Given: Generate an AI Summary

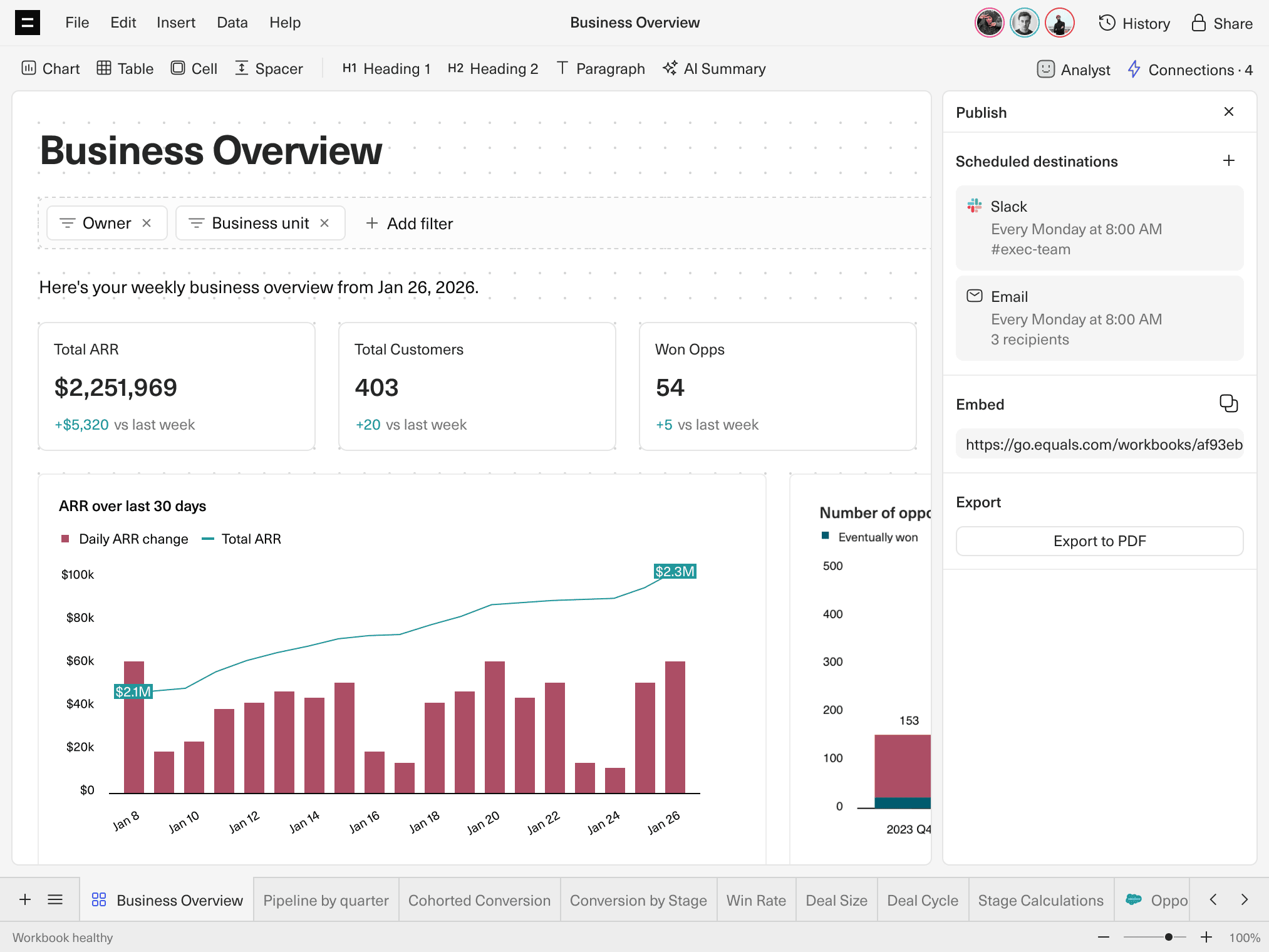Looking at the screenshot, I should click(x=713, y=69).
